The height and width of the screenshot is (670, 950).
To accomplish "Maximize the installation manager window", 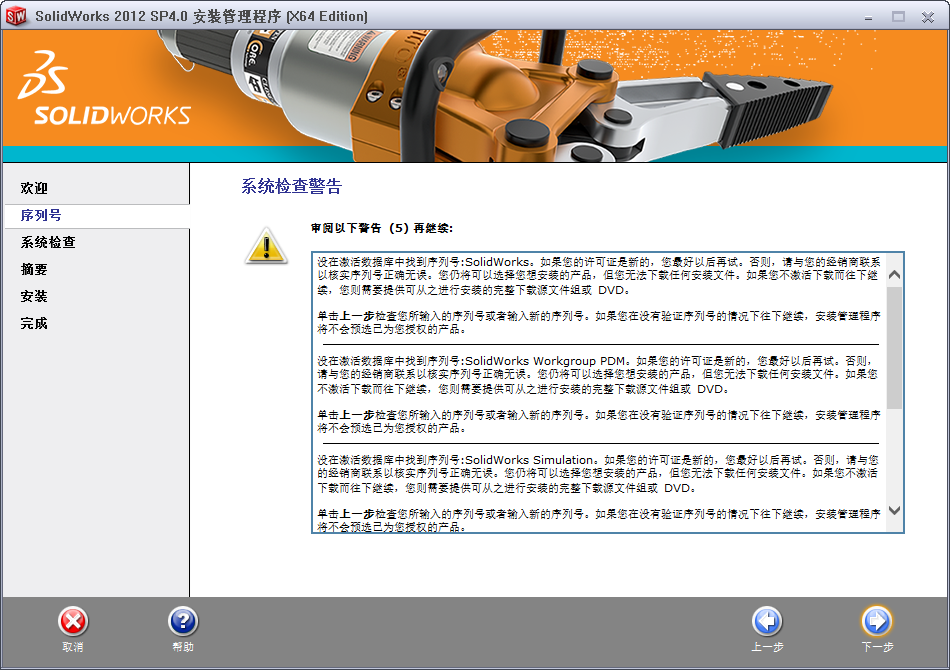I will pos(898,17).
